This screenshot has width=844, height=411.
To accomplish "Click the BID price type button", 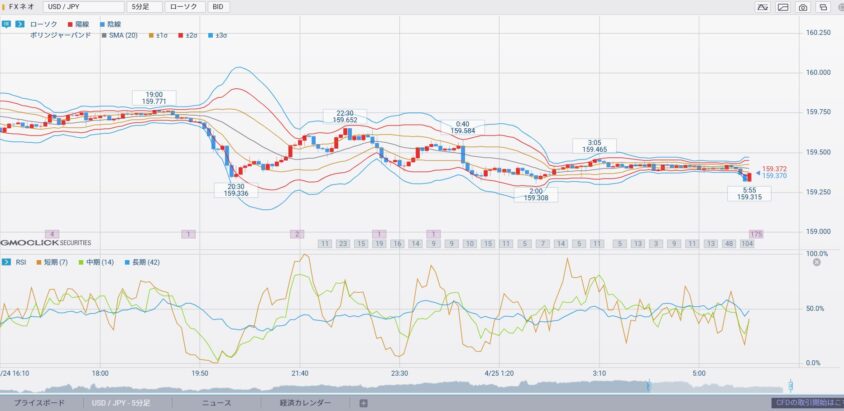I will (x=219, y=7).
